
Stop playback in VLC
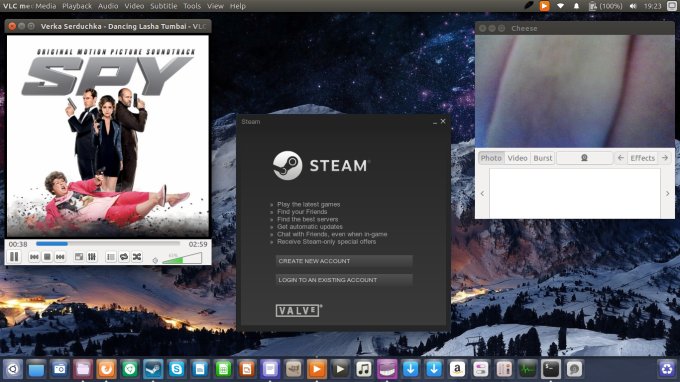(47, 257)
